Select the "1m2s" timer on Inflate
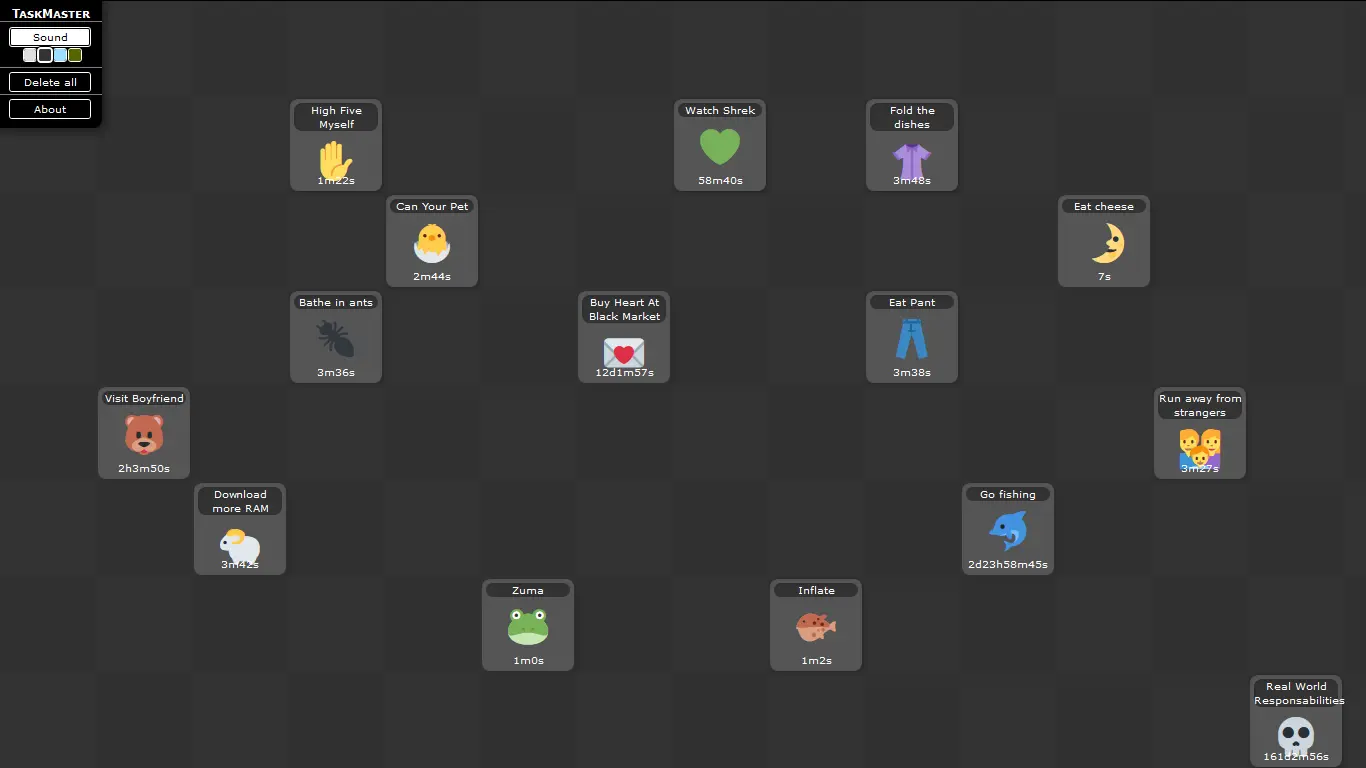This screenshot has height=768, width=1366. click(816, 661)
